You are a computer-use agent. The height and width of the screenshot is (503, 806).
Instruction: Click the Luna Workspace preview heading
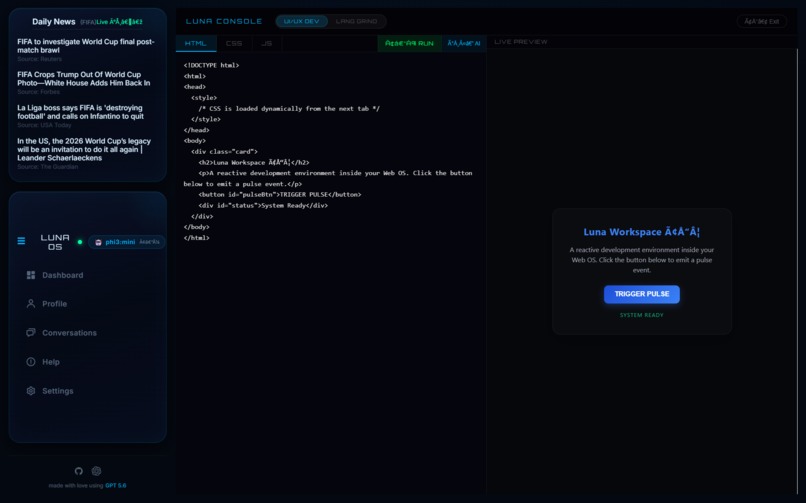[642, 232]
